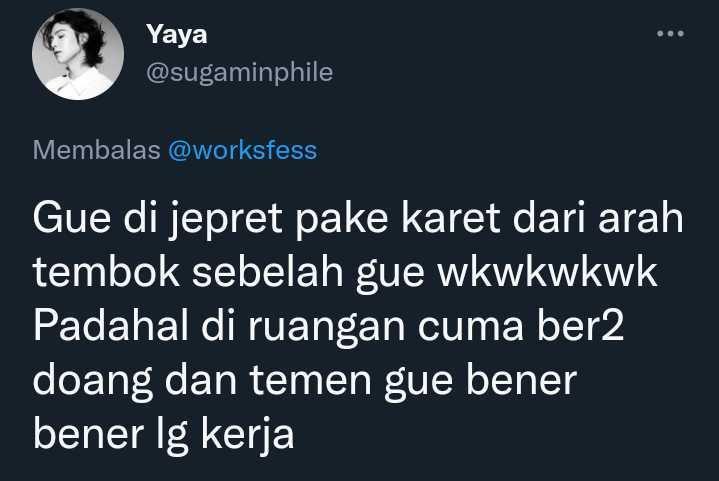This screenshot has height=481, width=719.
Task: Click the word ruangan in the tweet
Action: pyautogui.click(x=327, y=328)
